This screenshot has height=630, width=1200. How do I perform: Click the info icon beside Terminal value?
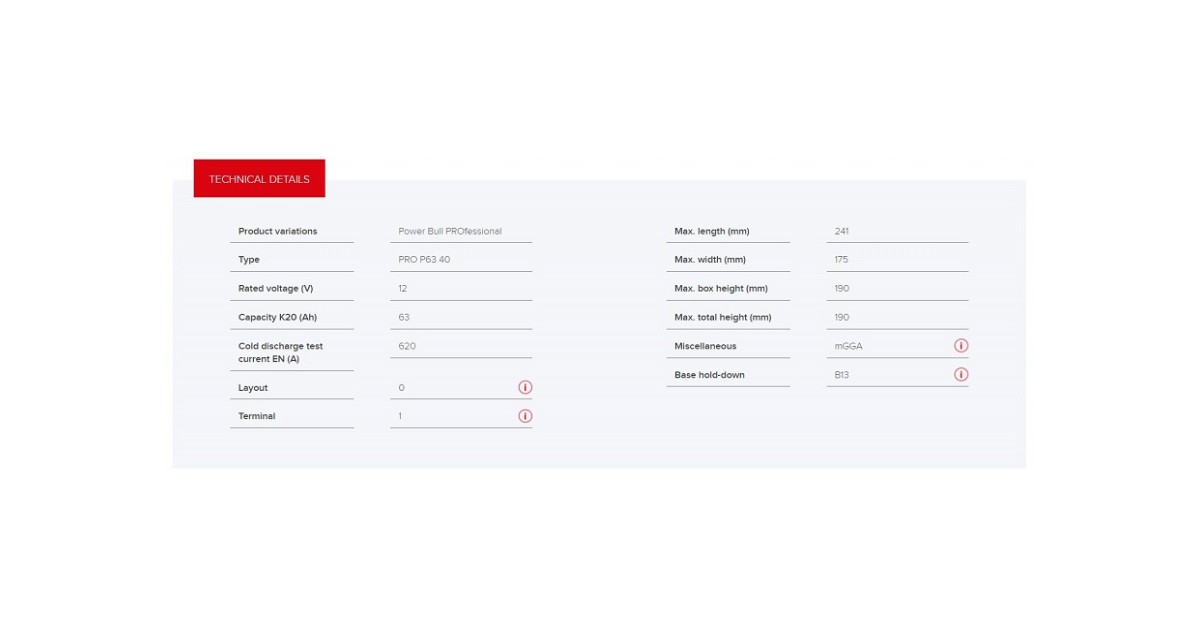[525, 416]
